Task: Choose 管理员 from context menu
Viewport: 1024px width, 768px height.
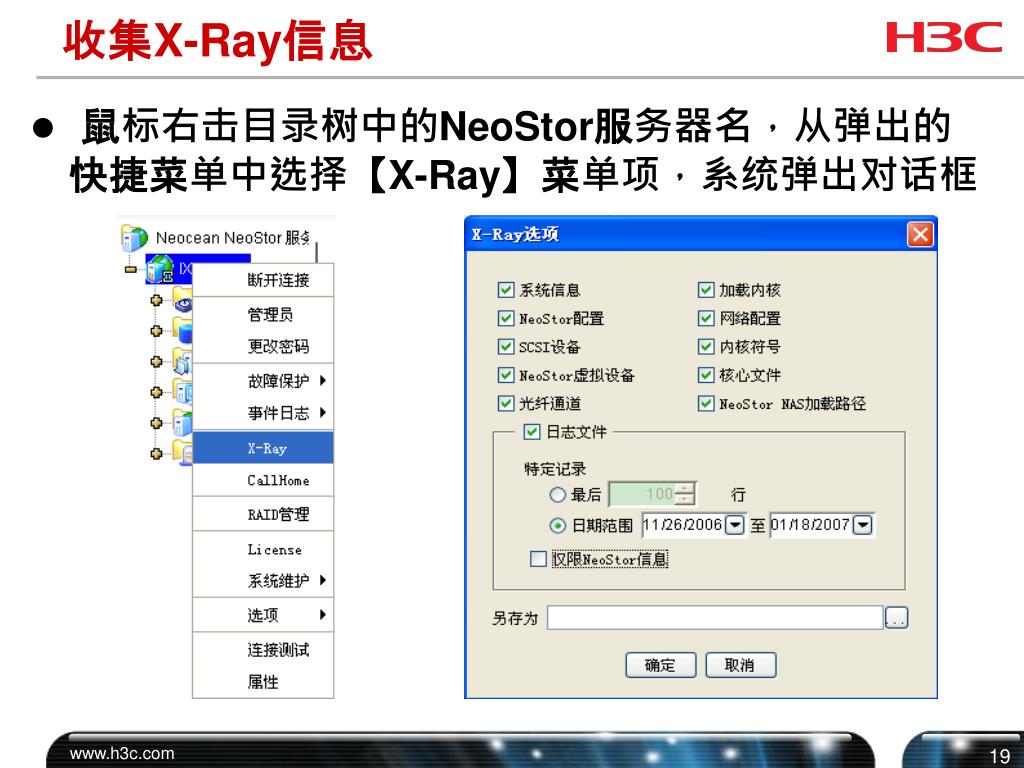Action: [263, 315]
